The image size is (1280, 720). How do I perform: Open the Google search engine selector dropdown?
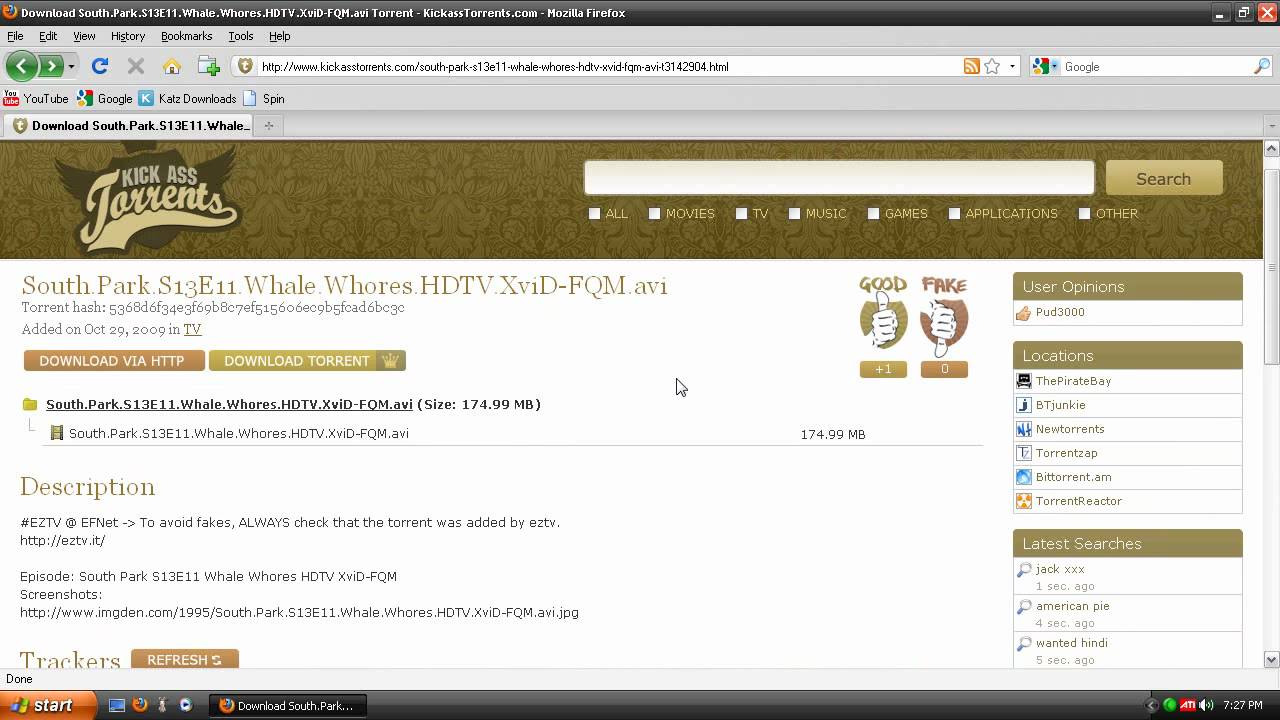point(1045,67)
